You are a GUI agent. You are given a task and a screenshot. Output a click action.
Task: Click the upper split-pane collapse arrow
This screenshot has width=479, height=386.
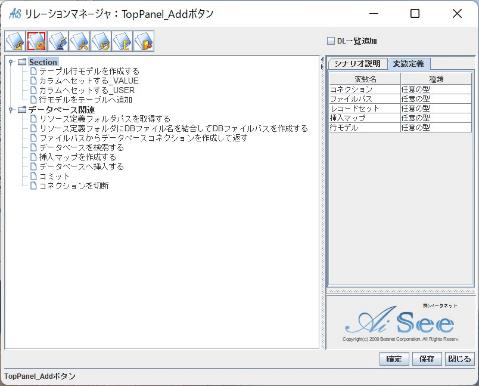[322, 59]
